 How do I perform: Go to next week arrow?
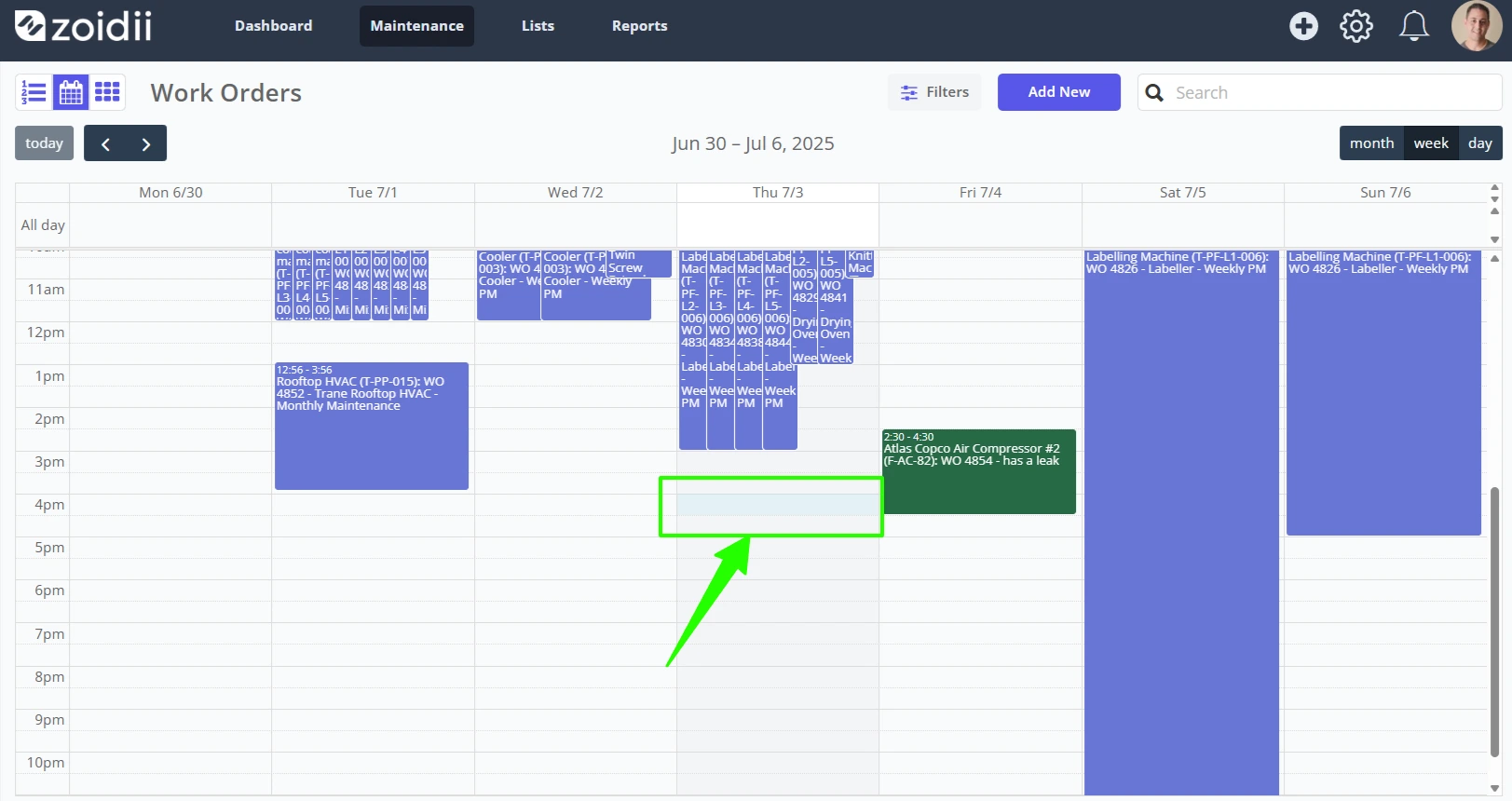click(146, 143)
